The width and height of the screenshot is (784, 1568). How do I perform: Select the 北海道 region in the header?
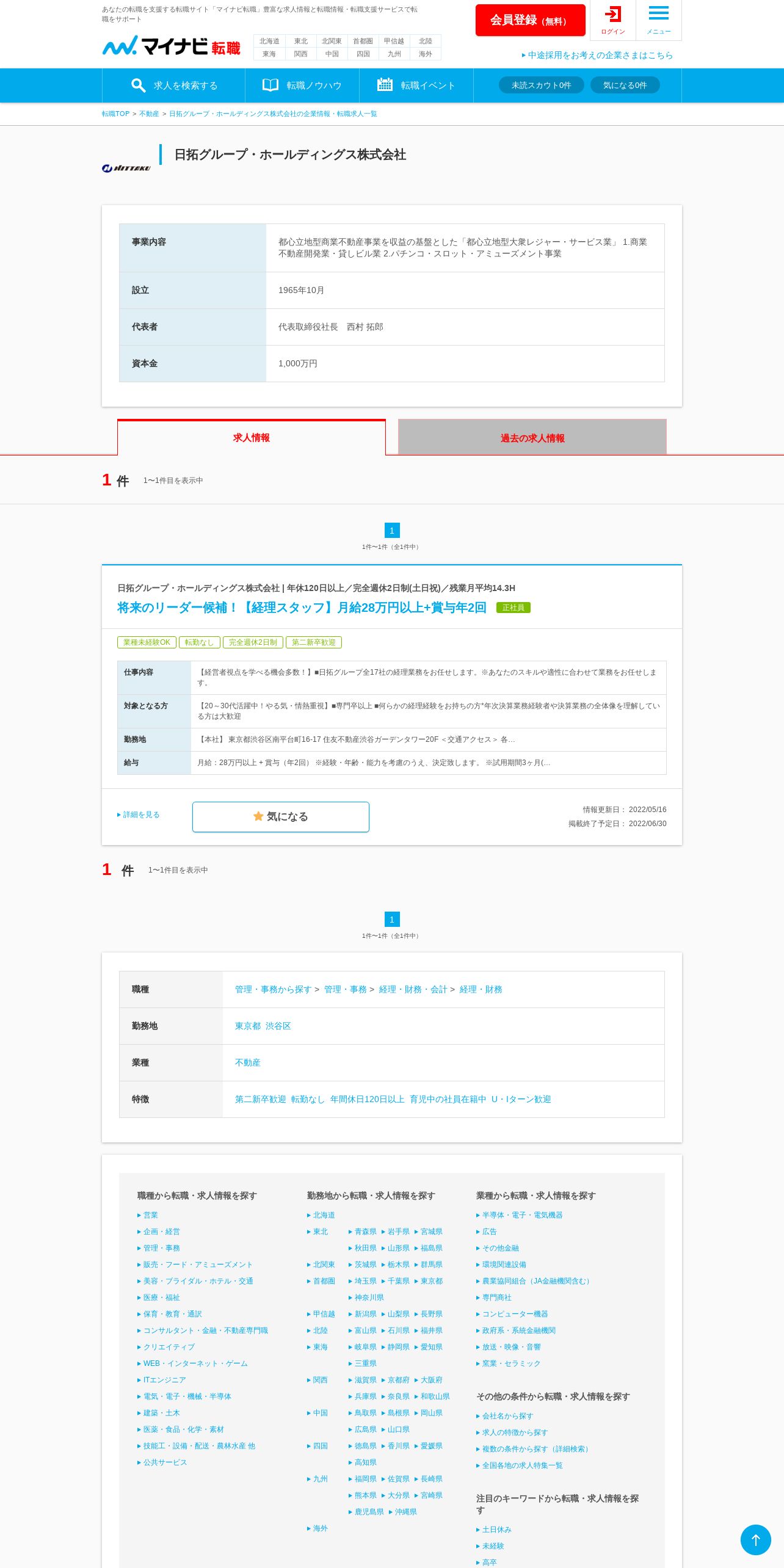pyautogui.click(x=269, y=41)
